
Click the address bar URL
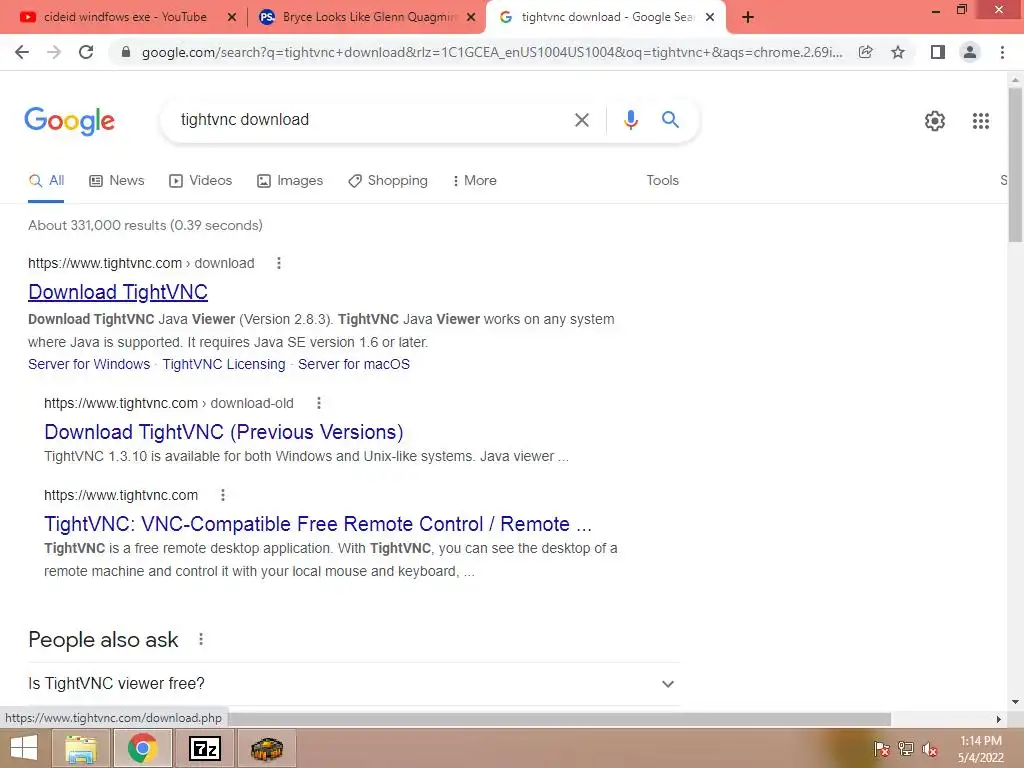(492, 52)
